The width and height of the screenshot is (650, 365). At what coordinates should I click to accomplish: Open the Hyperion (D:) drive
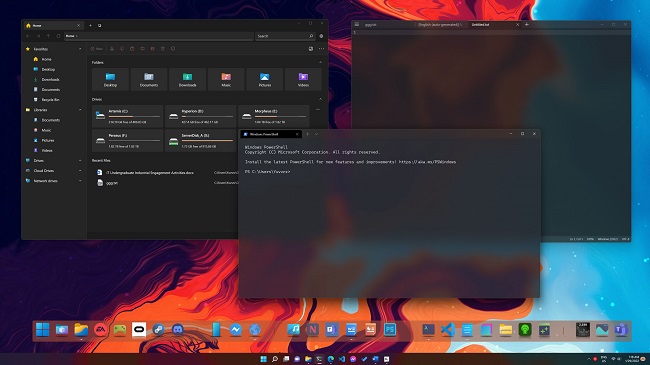pyautogui.click(x=201, y=117)
